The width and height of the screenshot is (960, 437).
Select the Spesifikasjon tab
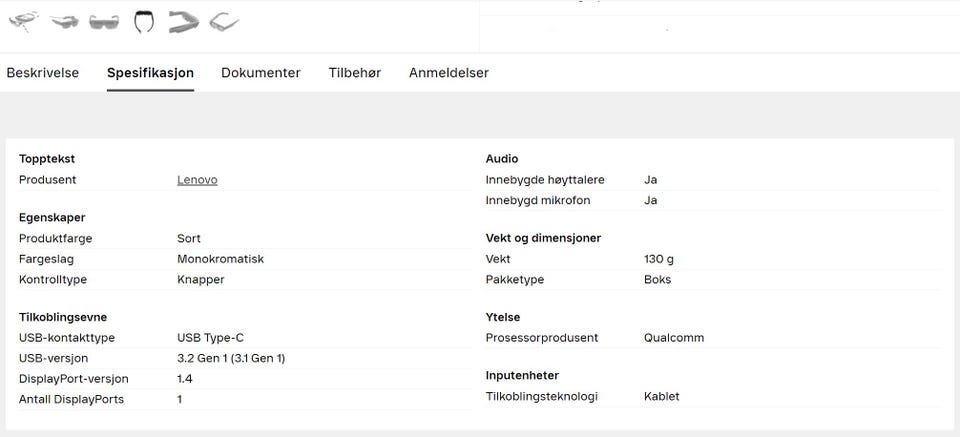click(x=150, y=73)
